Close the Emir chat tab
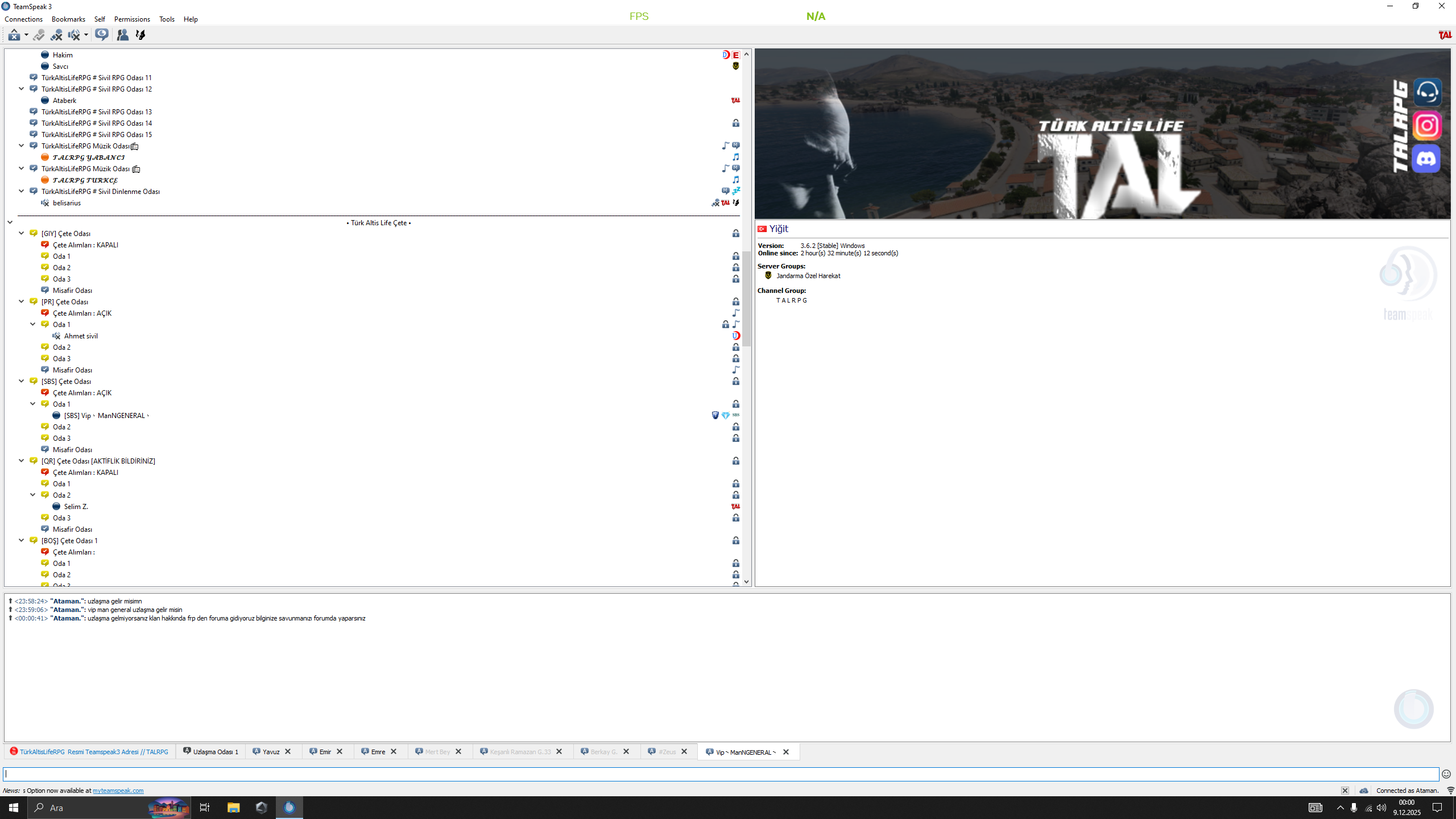This screenshot has width=1456, height=819. click(x=340, y=752)
